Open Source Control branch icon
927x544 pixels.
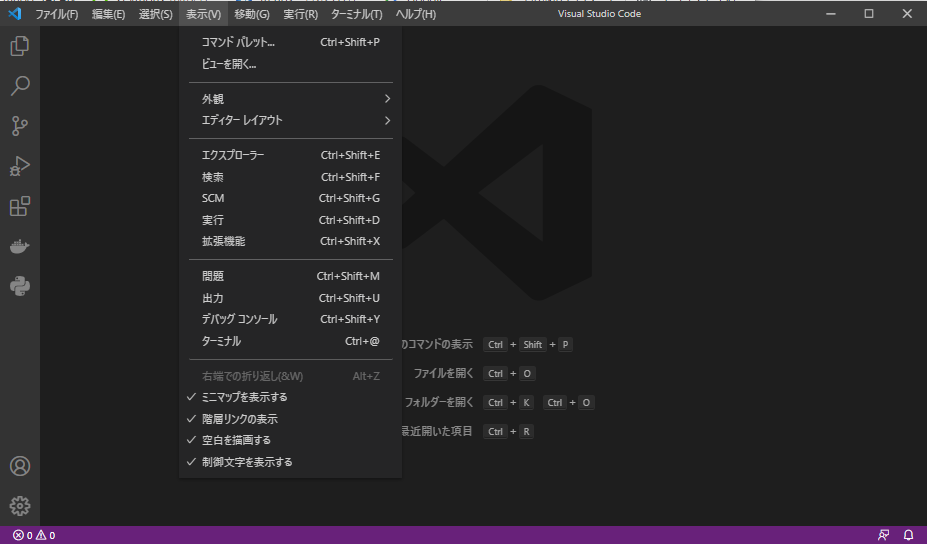pyautogui.click(x=20, y=126)
